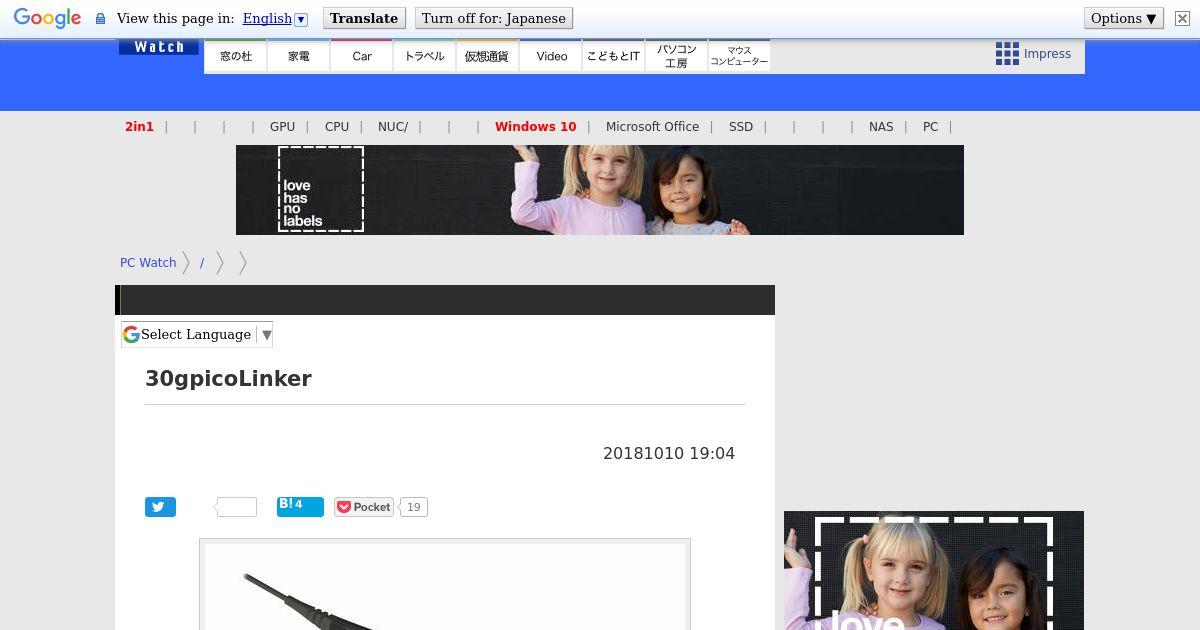
Task: Open the English language dropdown
Action: click(275, 19)
